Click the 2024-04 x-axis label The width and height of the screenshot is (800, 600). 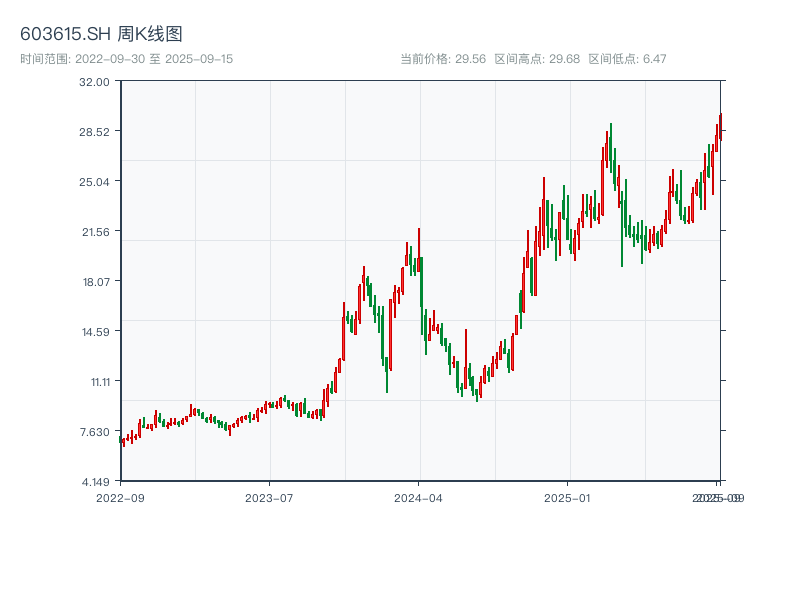pos(418,498)
